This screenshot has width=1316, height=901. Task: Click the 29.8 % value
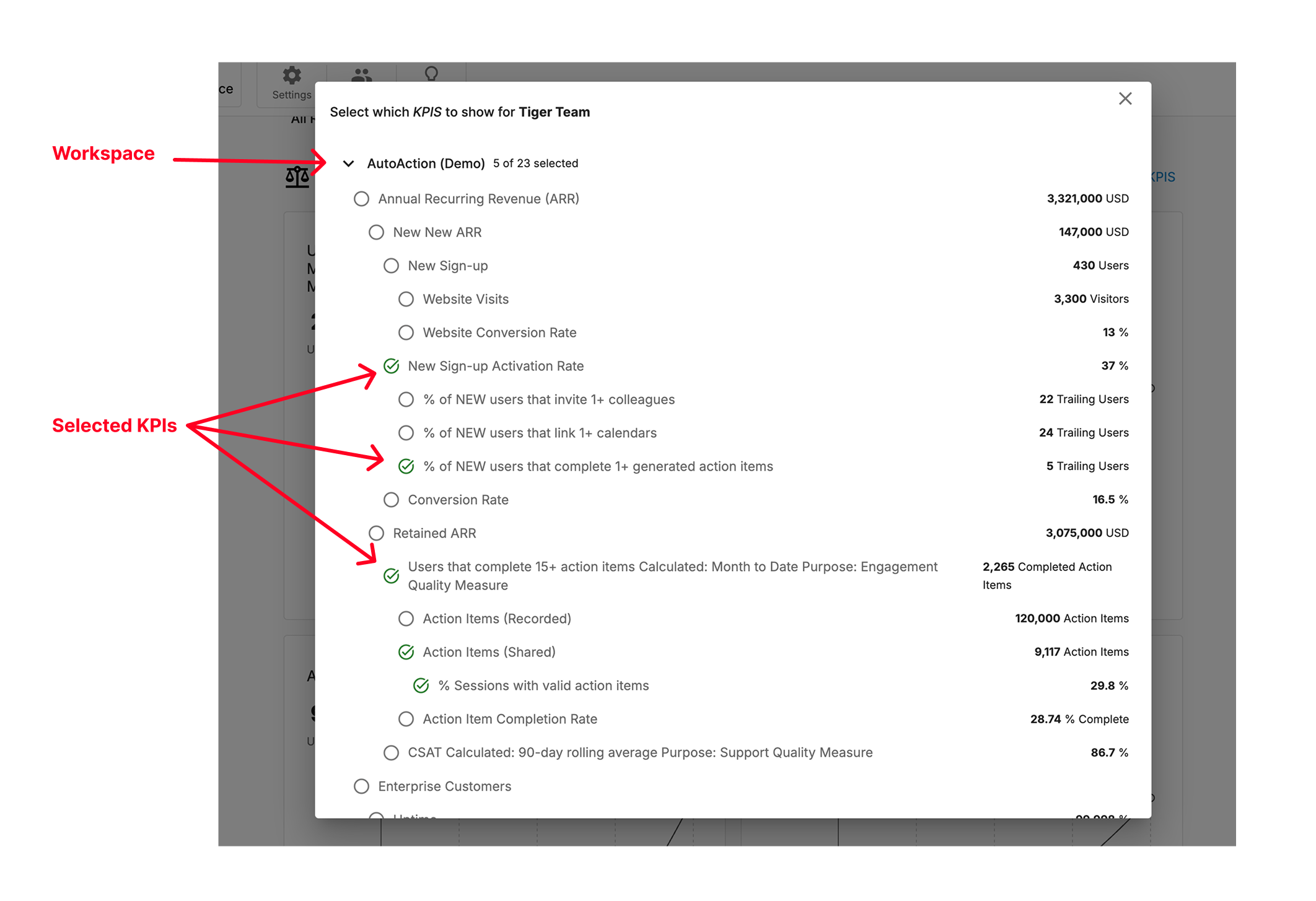1109,686
